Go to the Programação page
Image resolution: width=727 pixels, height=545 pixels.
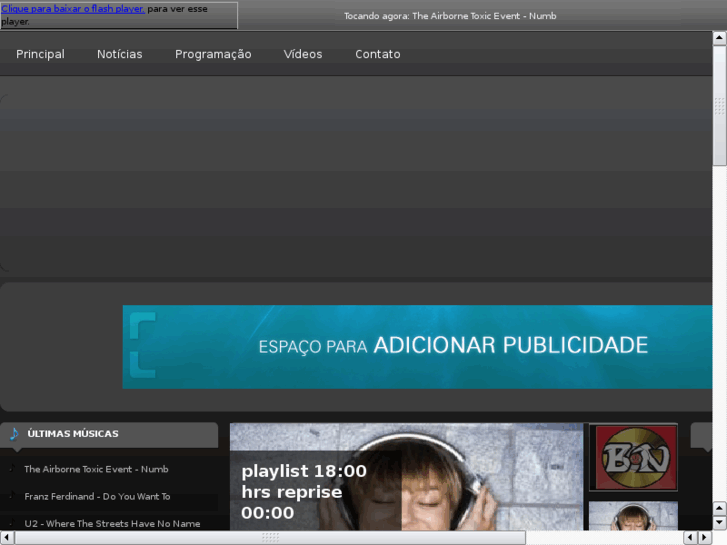(x=213, y=55)
